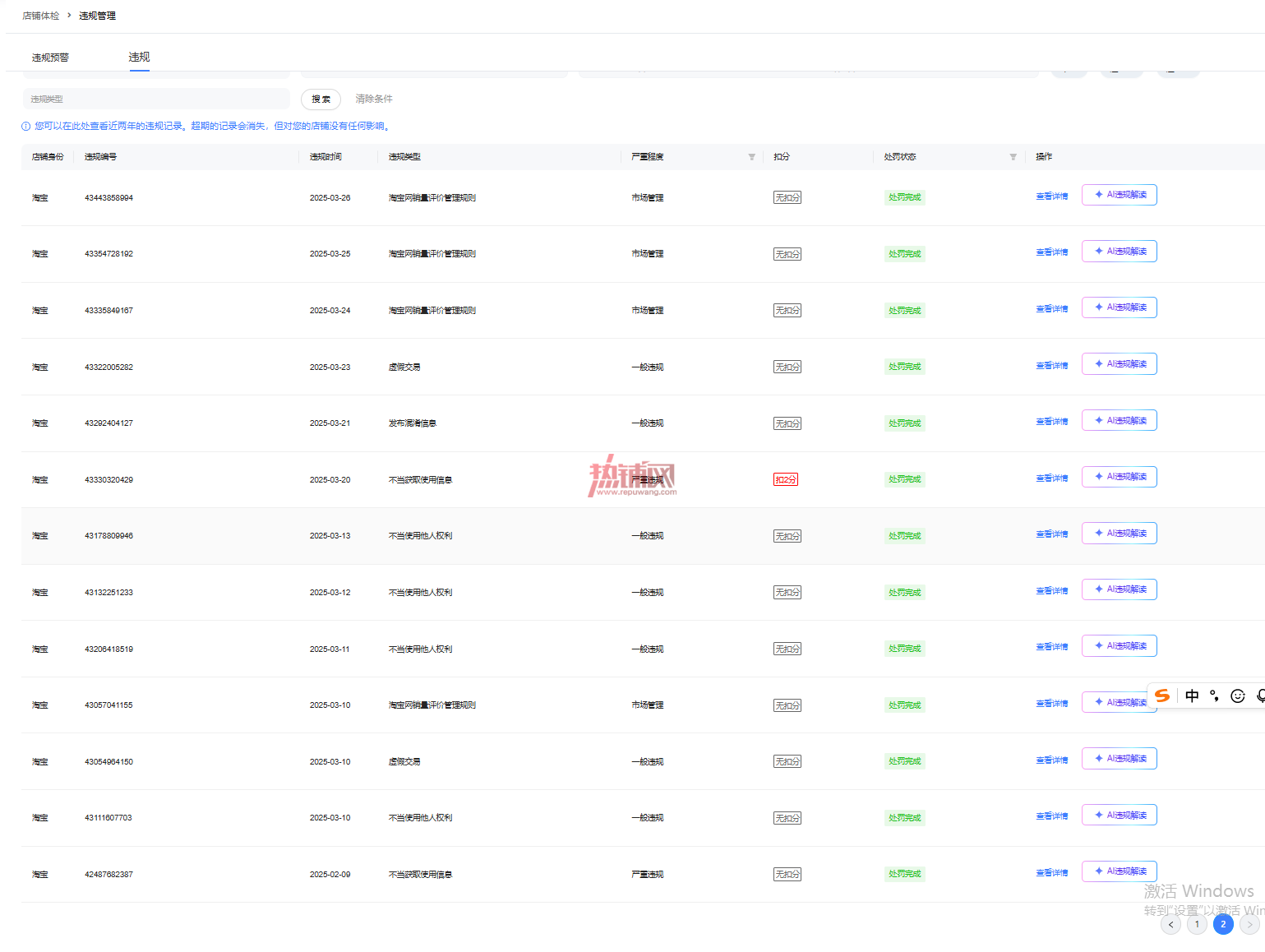Toggle the 中 Chinese input mode icon

coord(1192,696)
